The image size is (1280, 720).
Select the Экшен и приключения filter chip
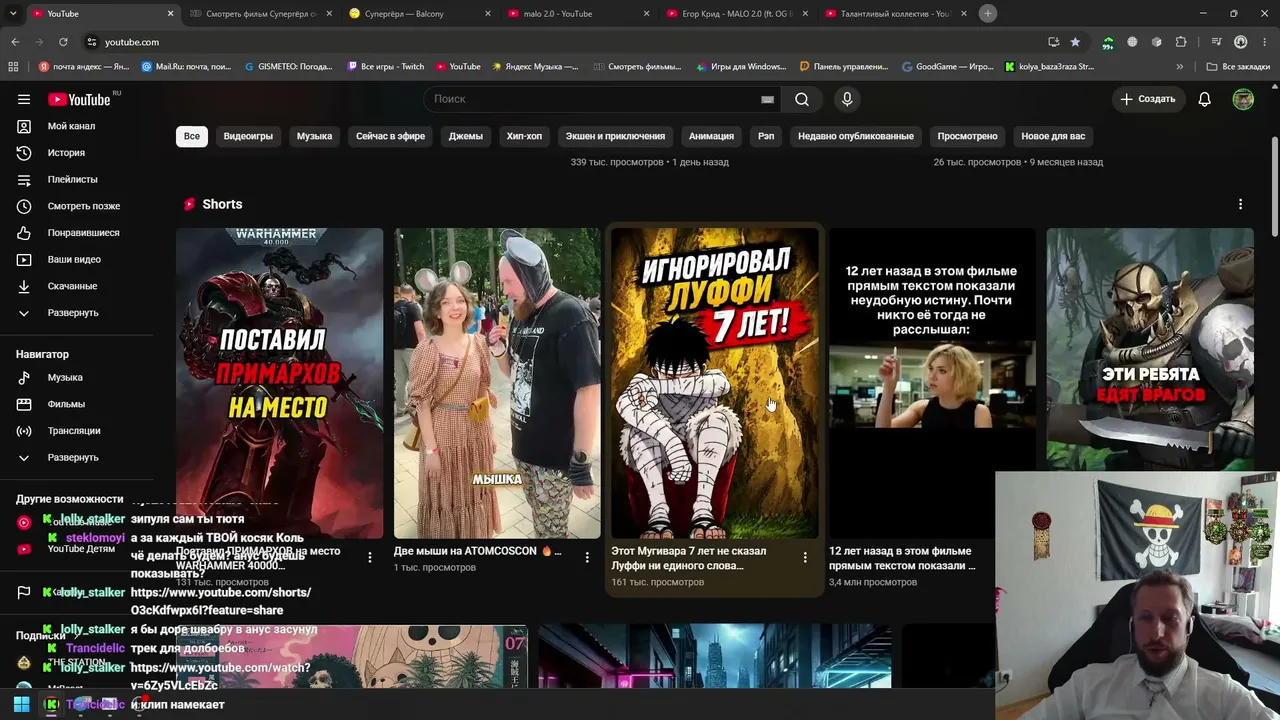point(615,136)
